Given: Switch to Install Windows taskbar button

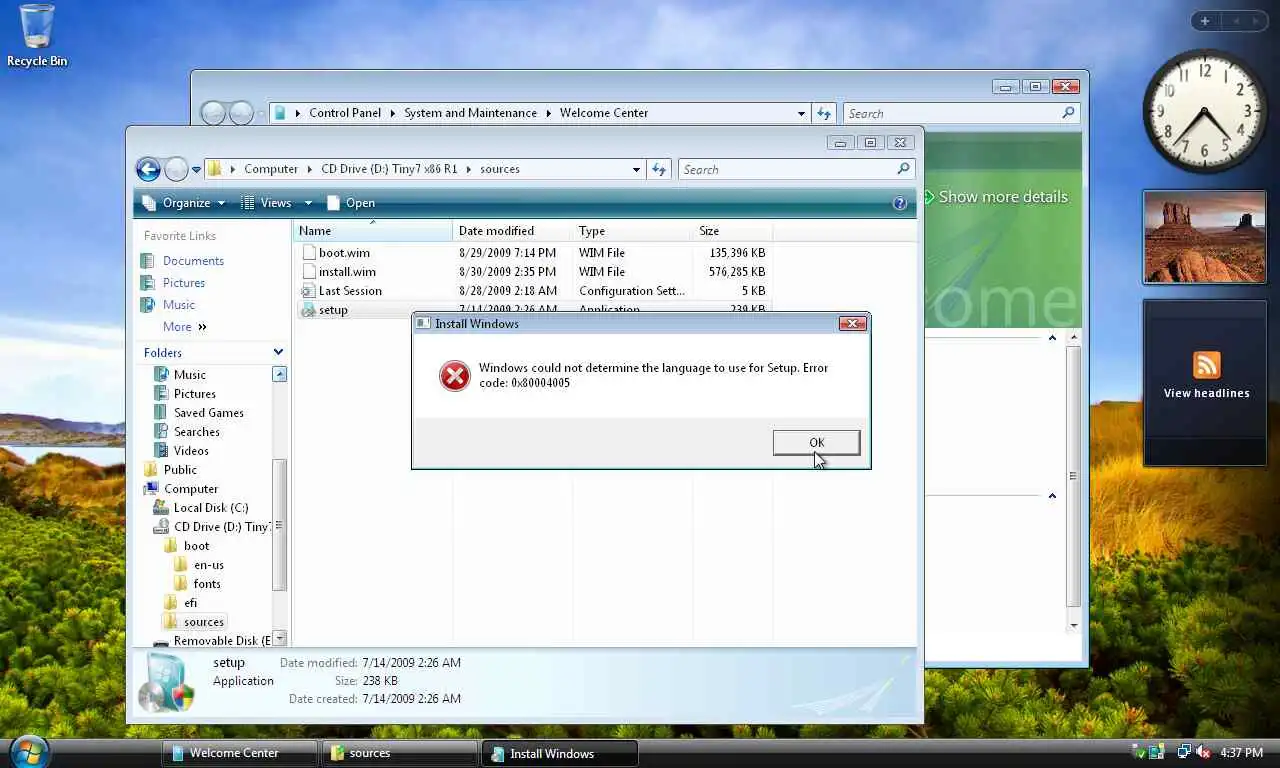Looking at the screenshot, I should pos(559,754).
